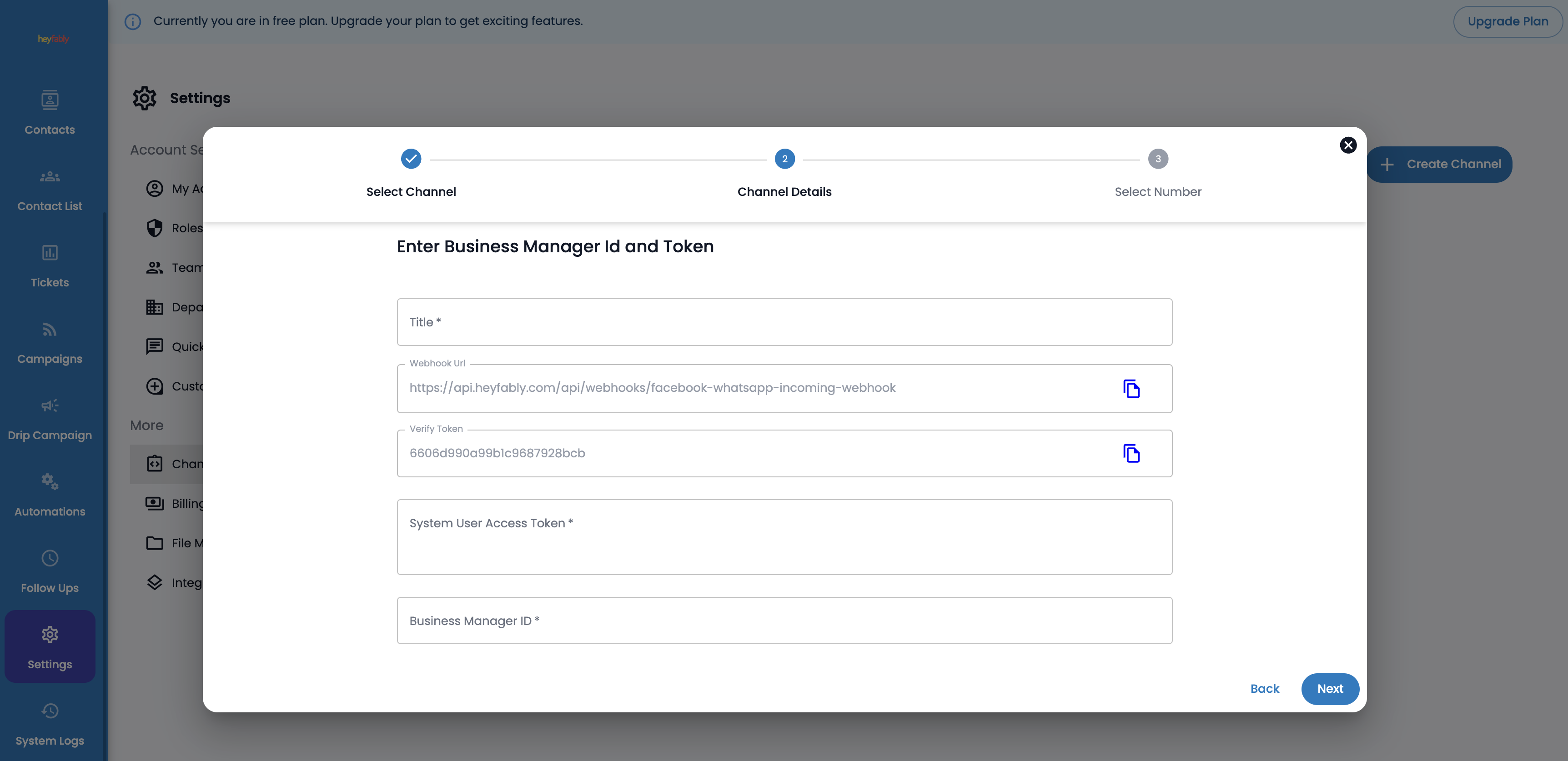
Task: Click the Title input field
Action: coord(784,322)
